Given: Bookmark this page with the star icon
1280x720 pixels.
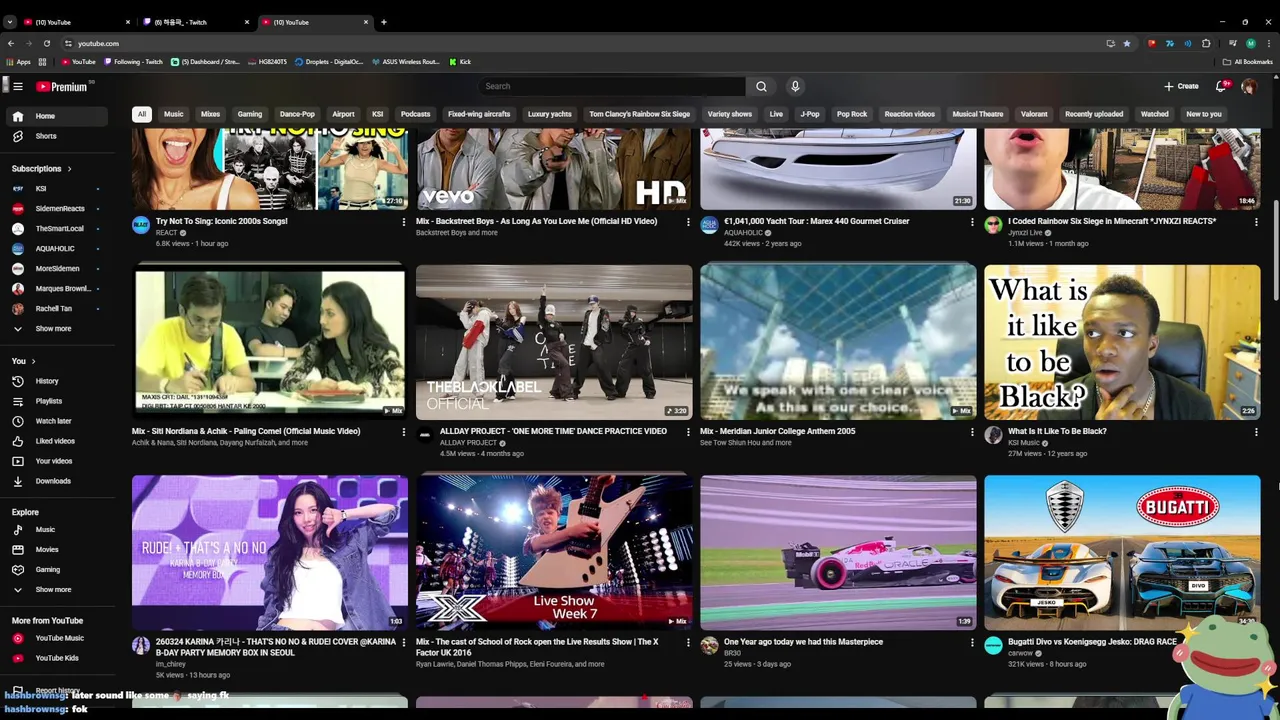Looking at the screenshot, I should pos(1127,43).
